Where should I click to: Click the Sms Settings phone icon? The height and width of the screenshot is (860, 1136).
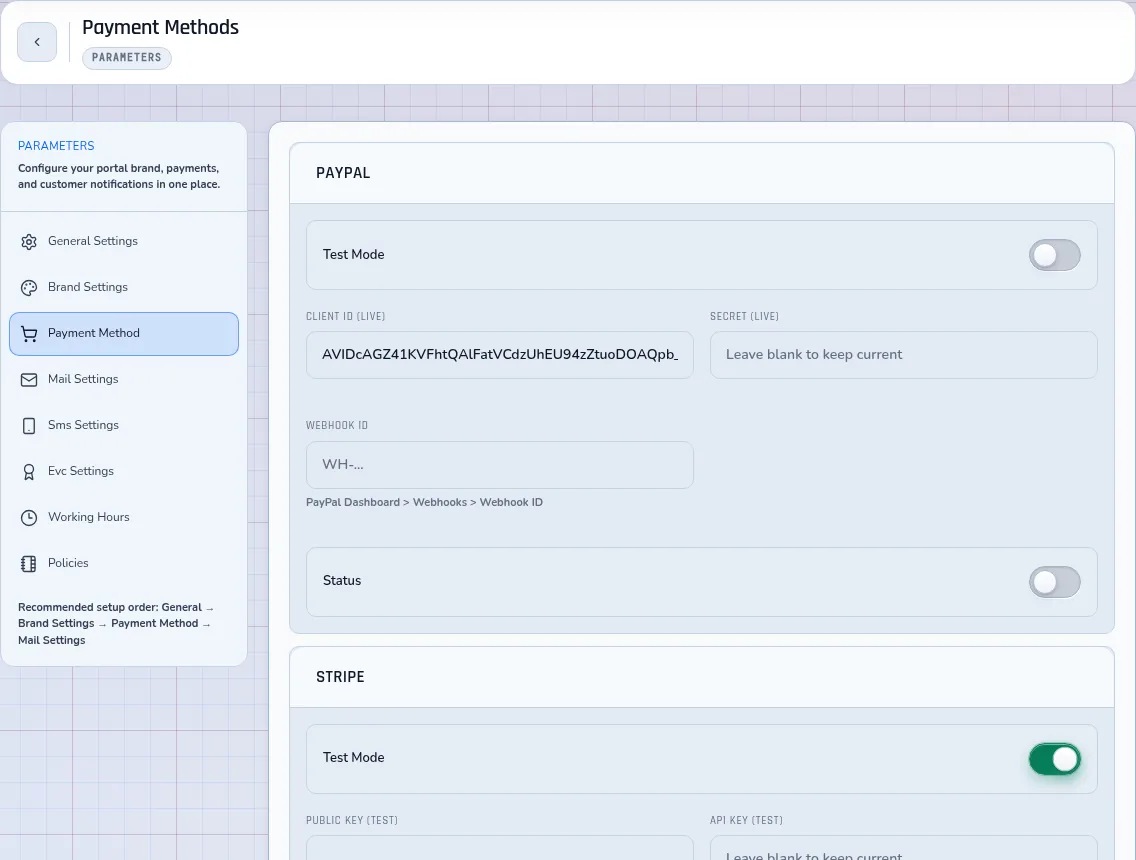pyautogui.click(x=29, y=426)
